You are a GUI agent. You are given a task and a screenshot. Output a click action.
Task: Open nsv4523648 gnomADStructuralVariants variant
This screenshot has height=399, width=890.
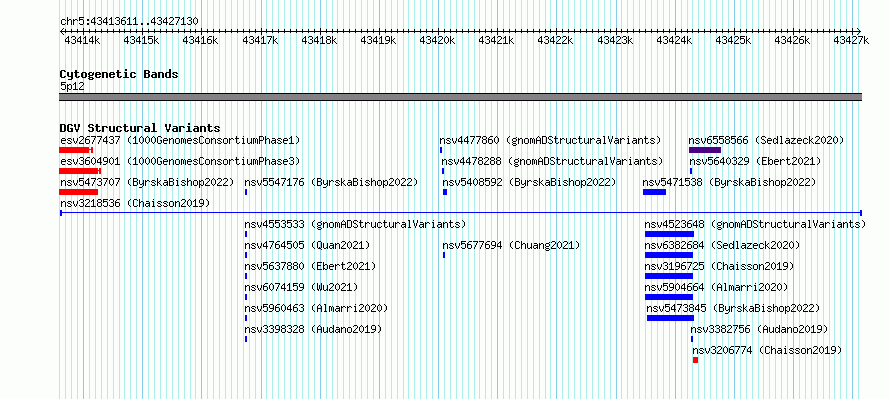coord(755,224)
